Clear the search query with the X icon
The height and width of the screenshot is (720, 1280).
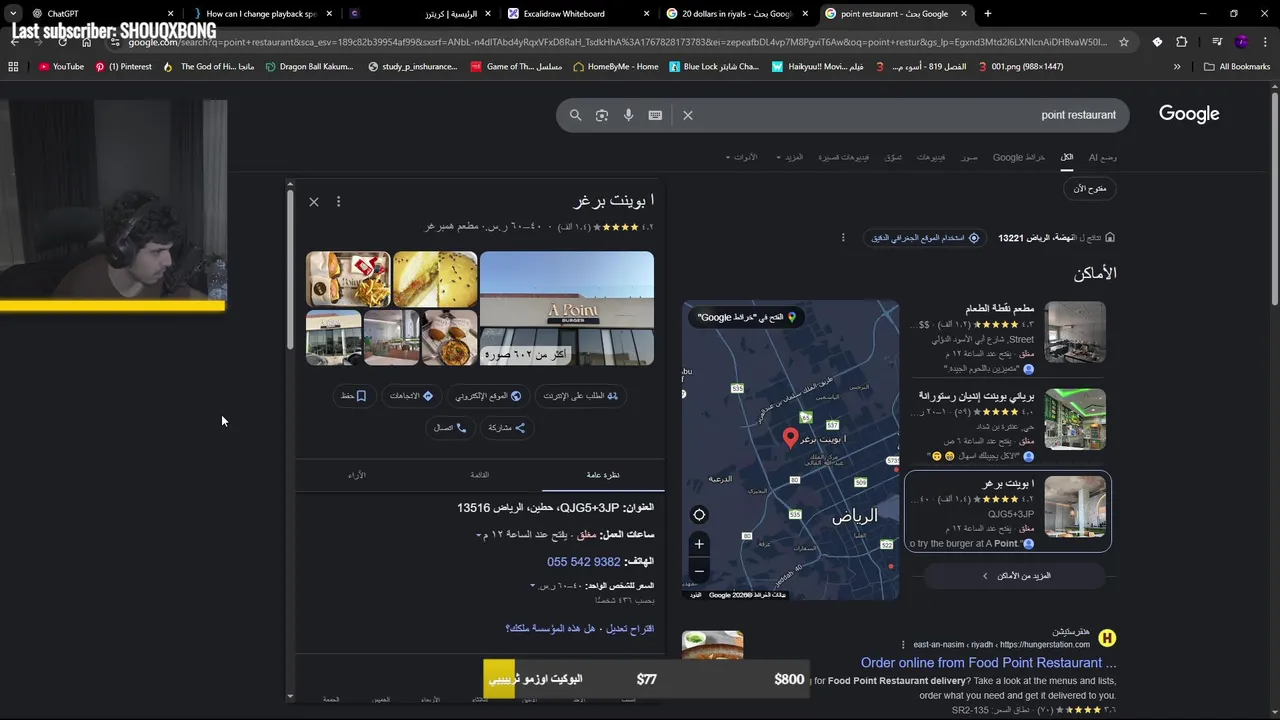(x=688, y=115)
